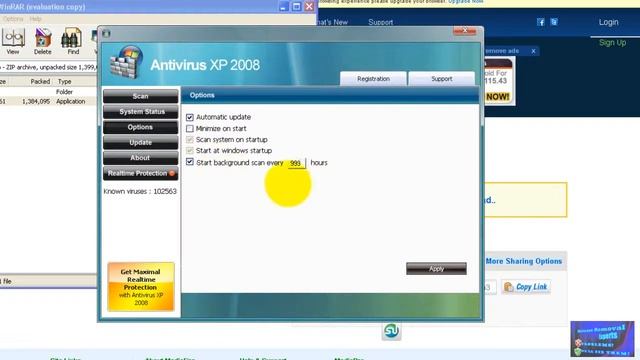Click the NOW! advertisement button
The height and width of the screenshot is (360, 640).
498,97
